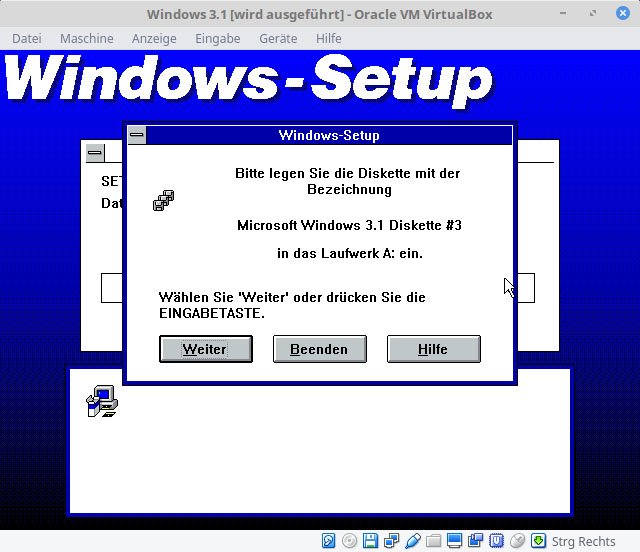
Task: Click the mouse integration status icon
Action: (x=517, y=541)
